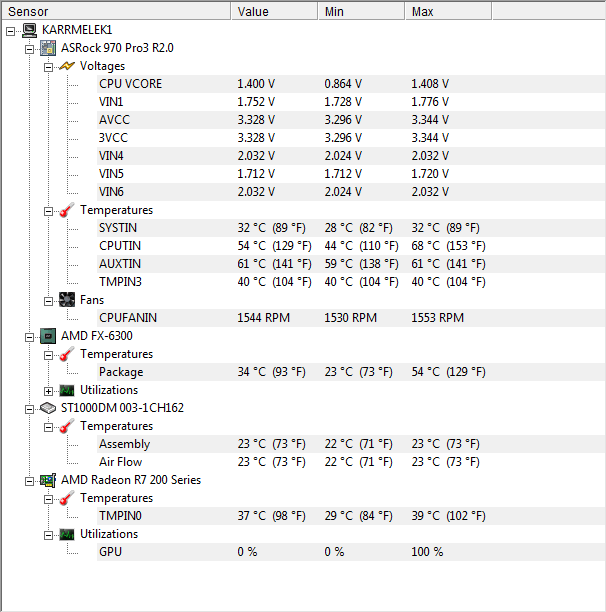Click the Sensor column header
This screenshot has height=612, width=606.
pyautogui.click(x=115, y=11)
